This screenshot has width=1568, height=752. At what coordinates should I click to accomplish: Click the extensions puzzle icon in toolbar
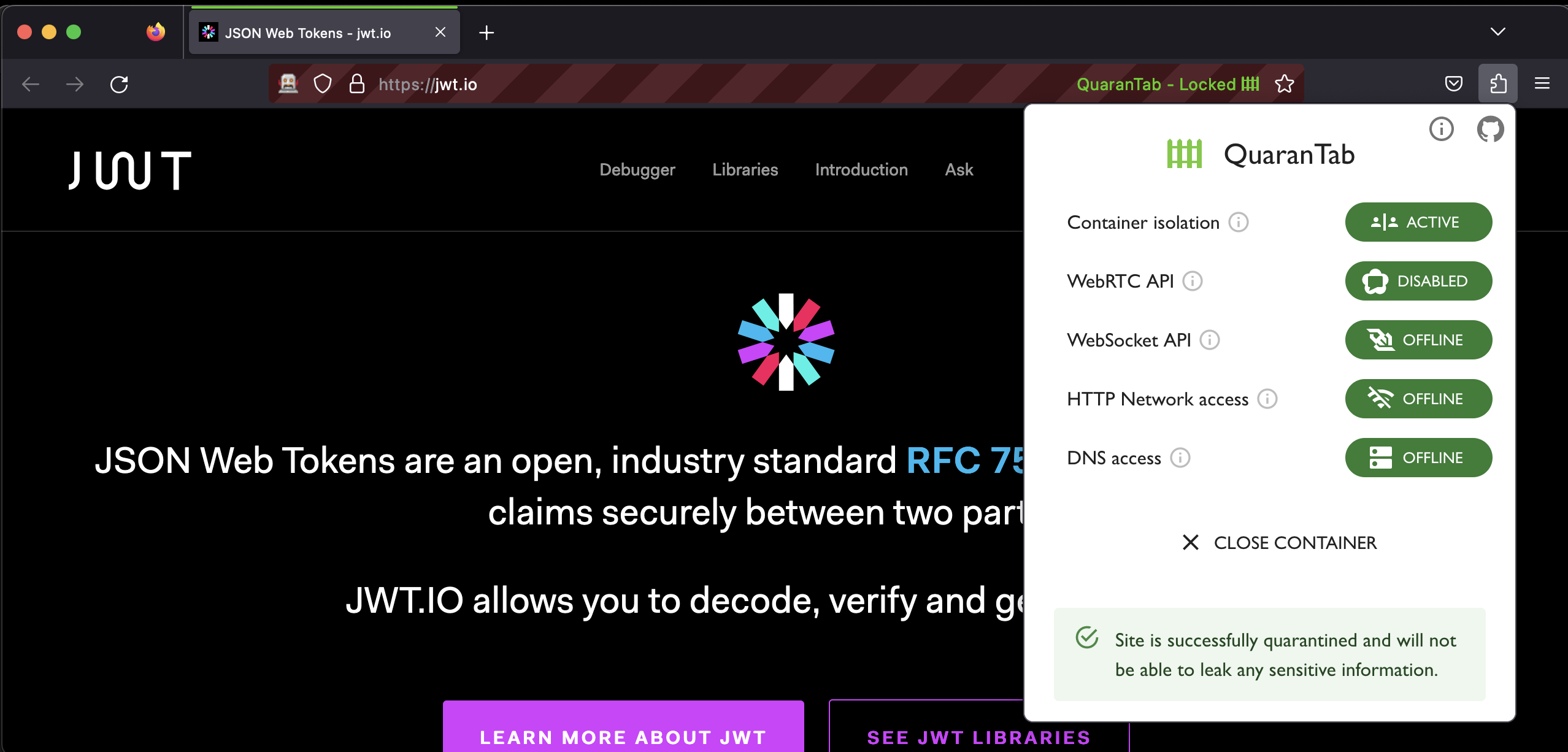1497,83
